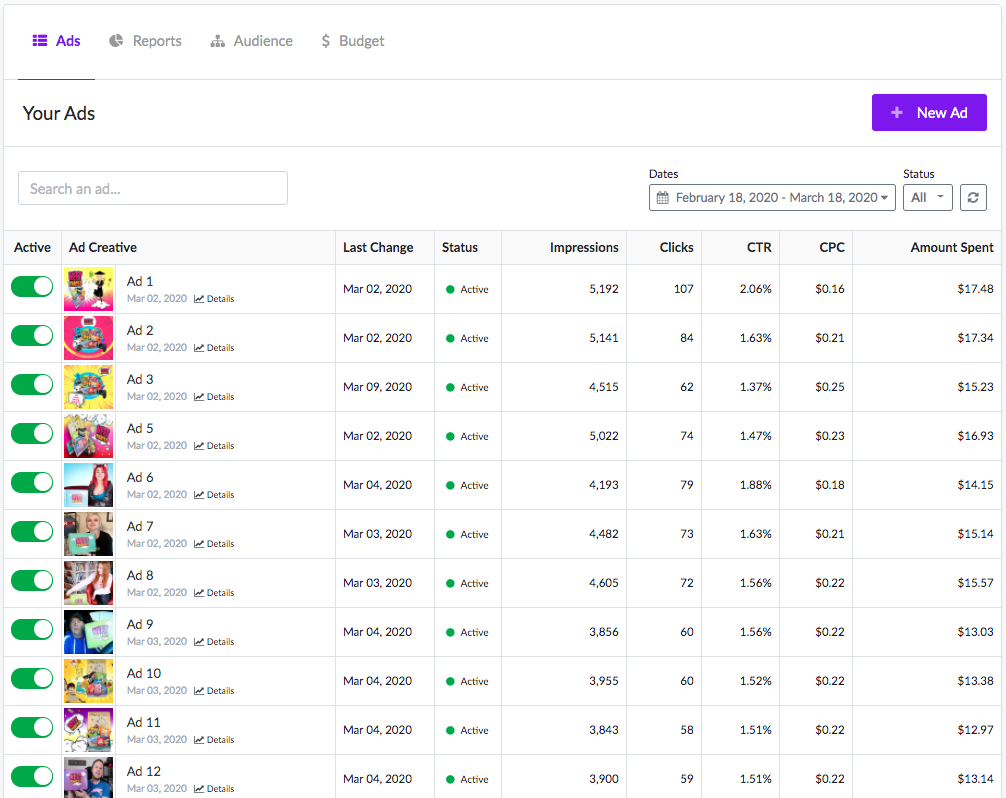
Task: Click the Search an ad input field
Action: tap(153, 188)
